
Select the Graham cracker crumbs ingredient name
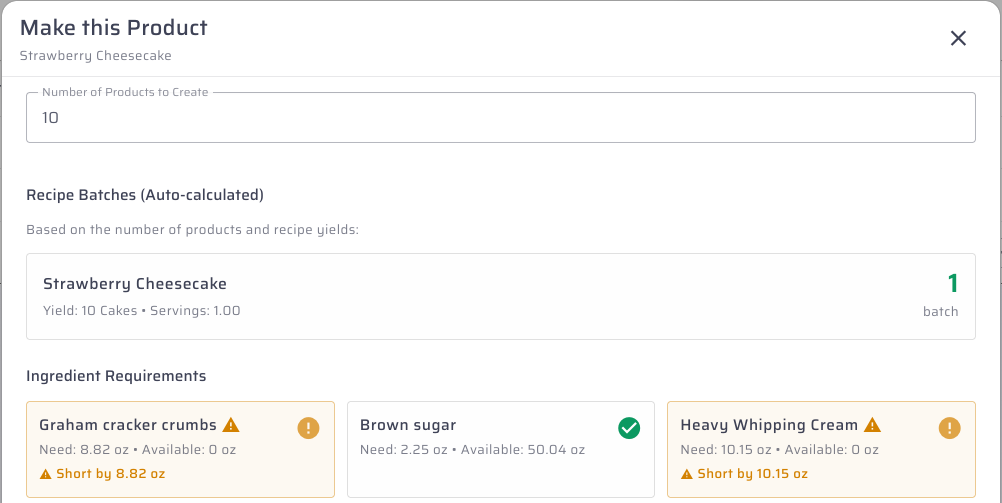[x=128, y=425]
